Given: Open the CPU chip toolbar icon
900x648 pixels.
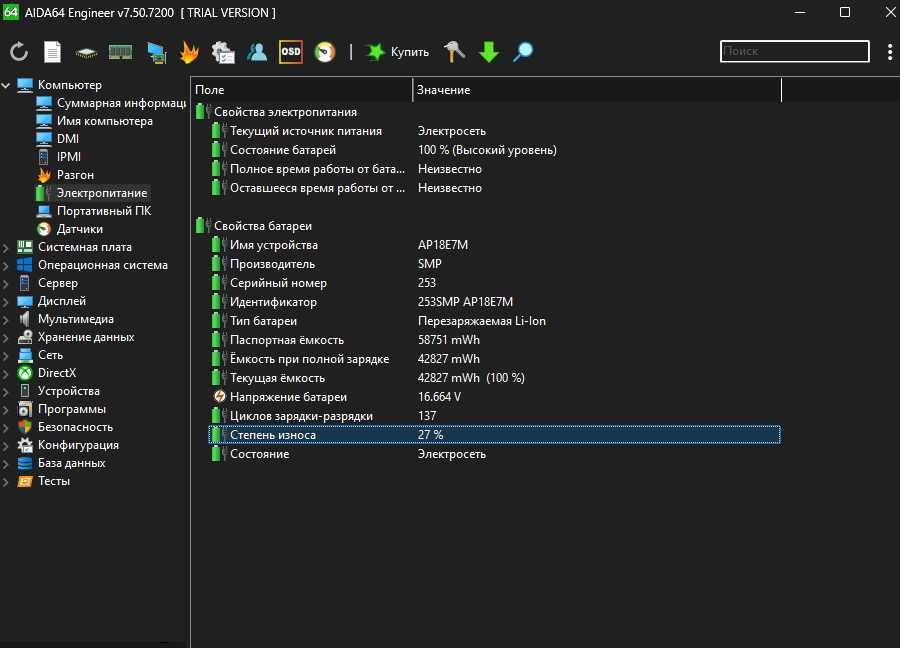Looking at the screenshot, I should click(x=86, y=53).
